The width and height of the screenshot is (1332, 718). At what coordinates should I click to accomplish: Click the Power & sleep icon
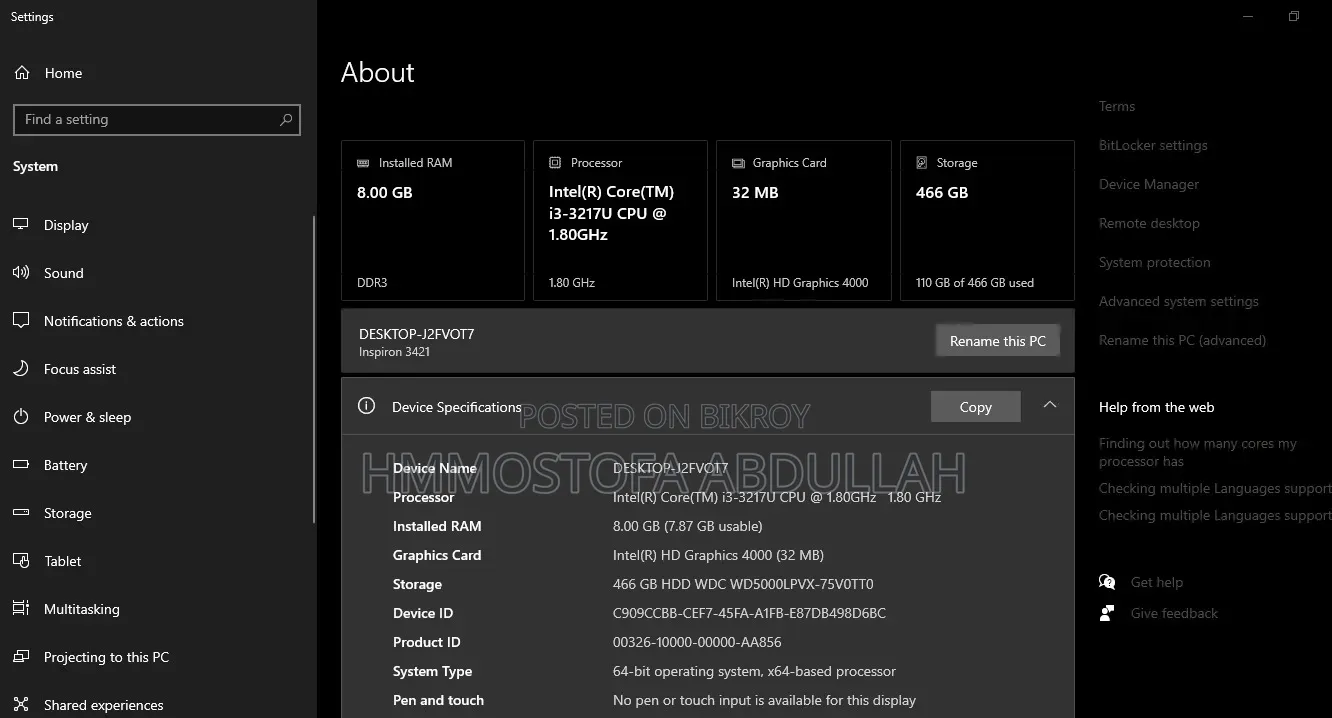(21, 417)
